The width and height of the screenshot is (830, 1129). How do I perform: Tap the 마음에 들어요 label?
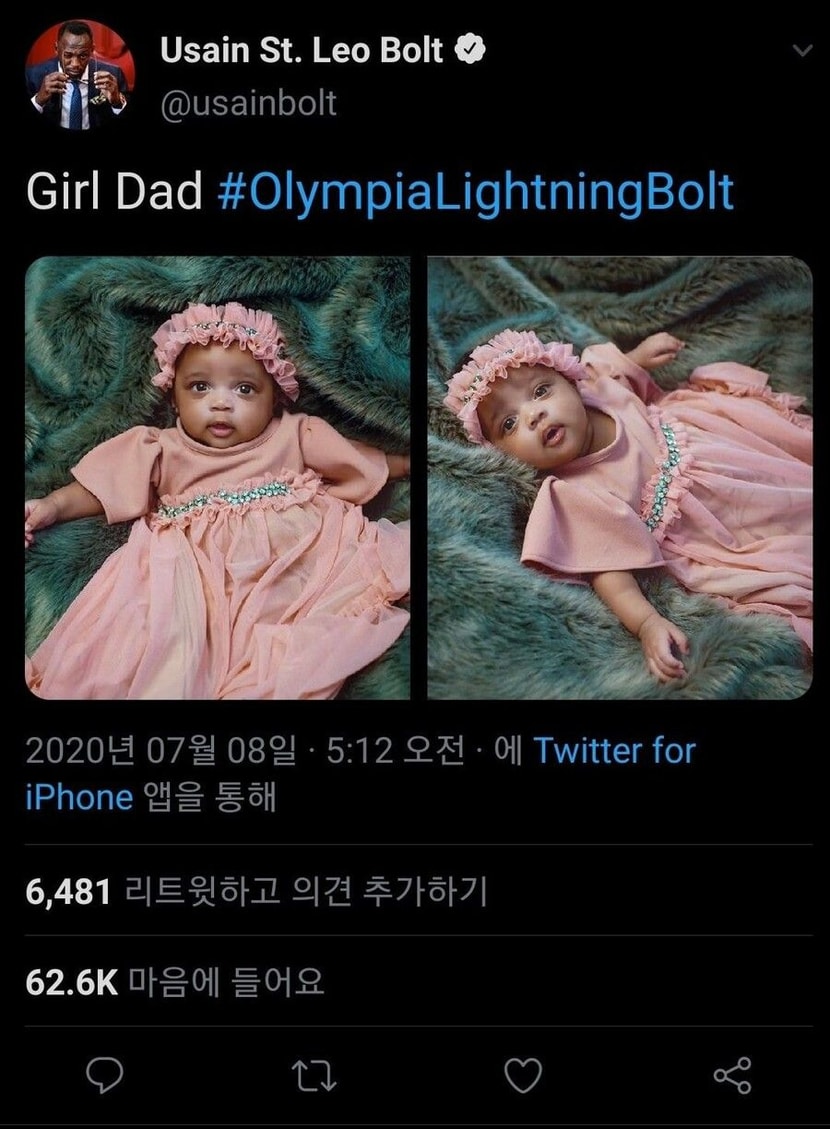click(227, 982)
